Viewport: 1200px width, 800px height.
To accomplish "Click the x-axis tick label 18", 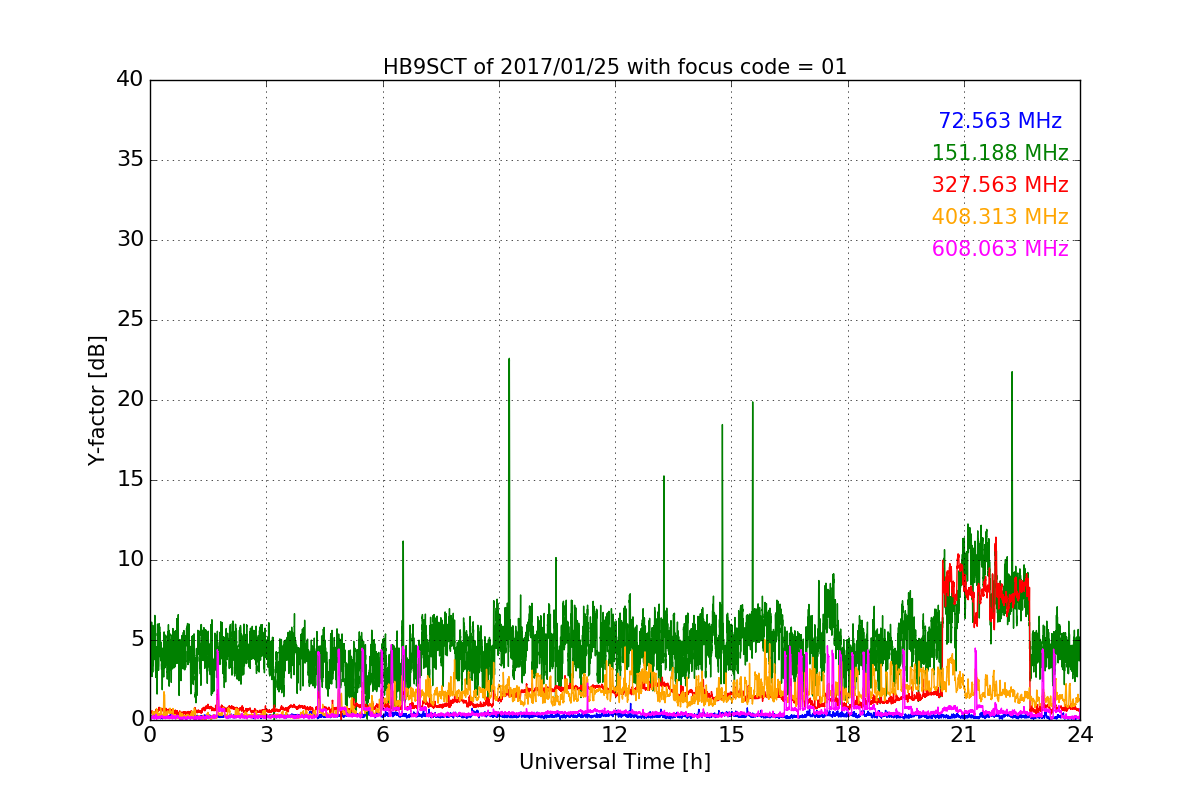I will coord(847,734).
